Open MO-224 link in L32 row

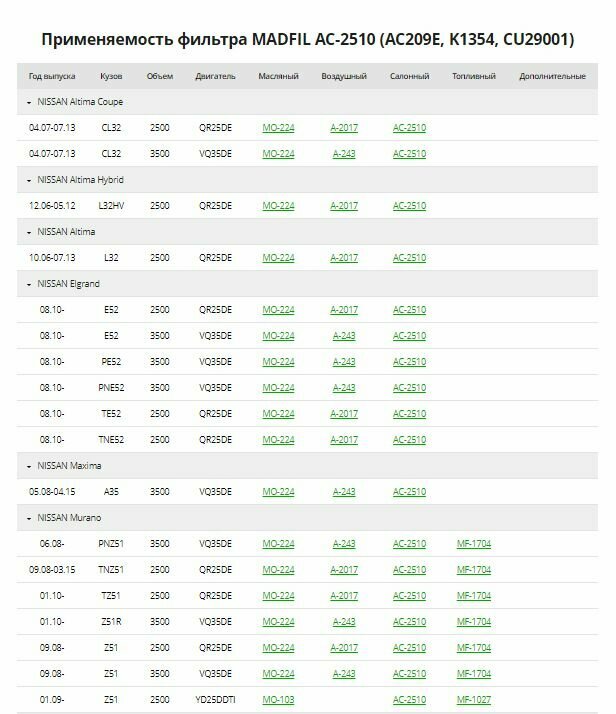coord(278,258)
